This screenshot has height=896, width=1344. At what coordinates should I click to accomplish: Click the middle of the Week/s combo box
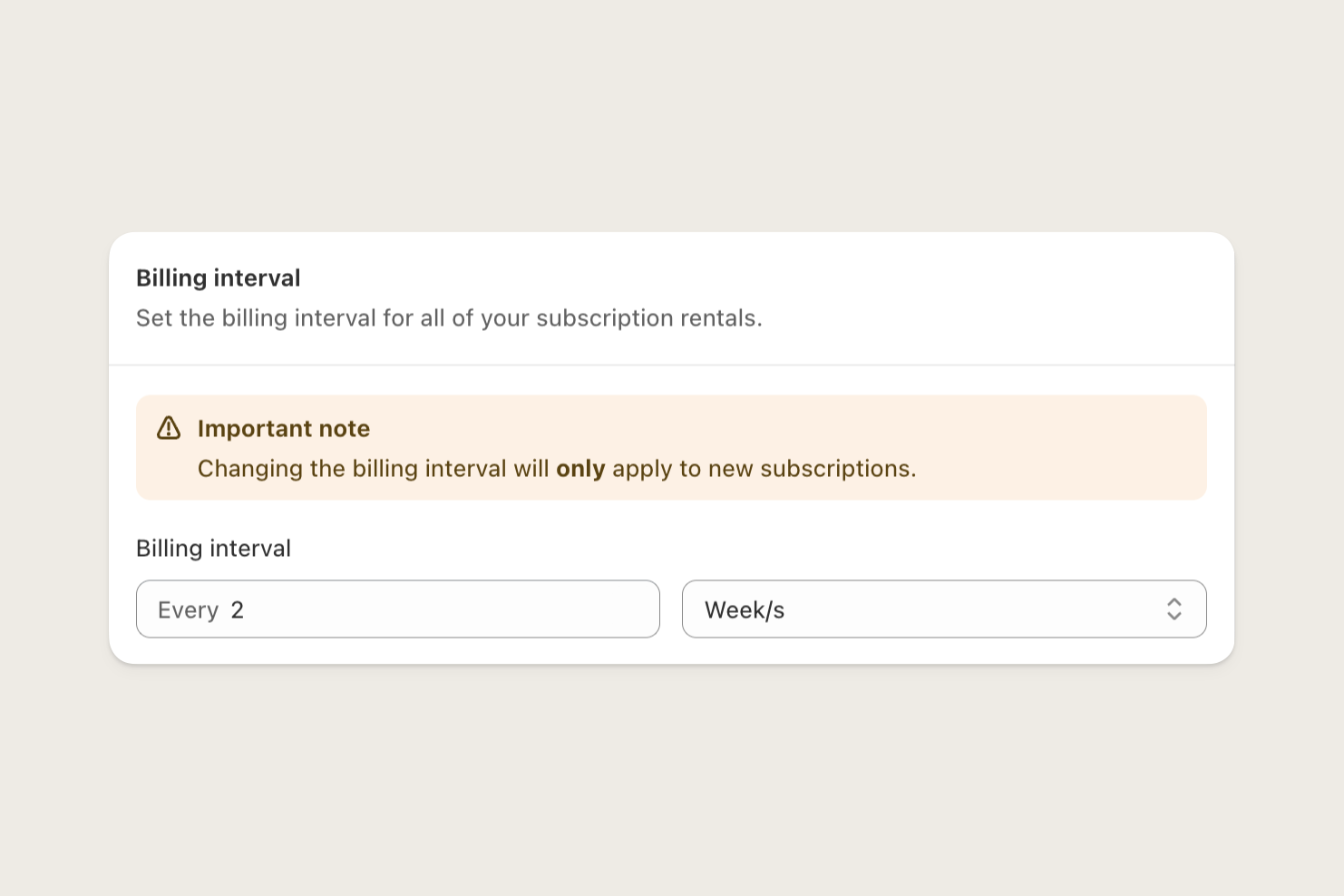[x=944, y=609]
